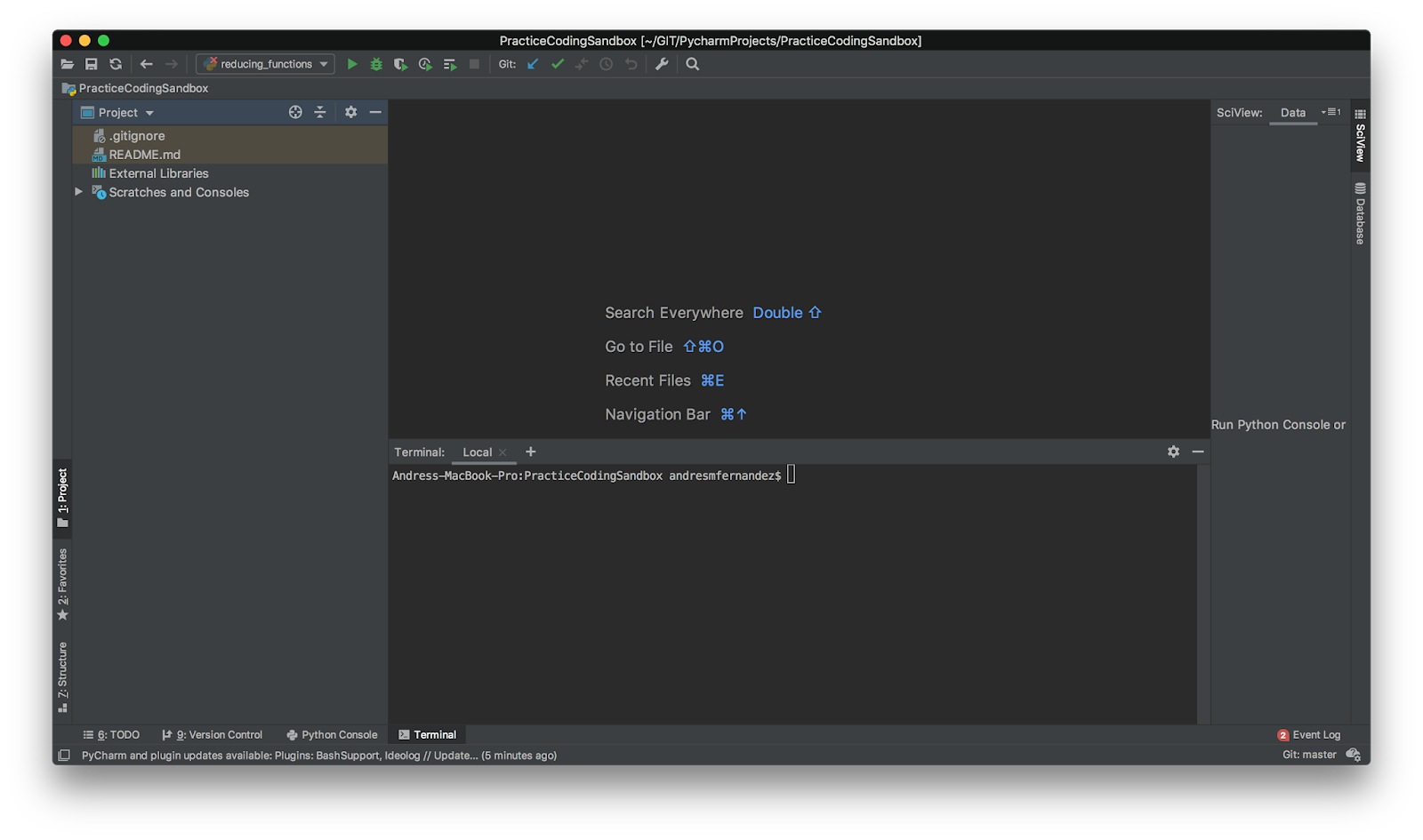Screen dimensions: 1423x840
Task: Start the debugger with the bug icon
Action: pyautogui.click(x=376, y=63)
